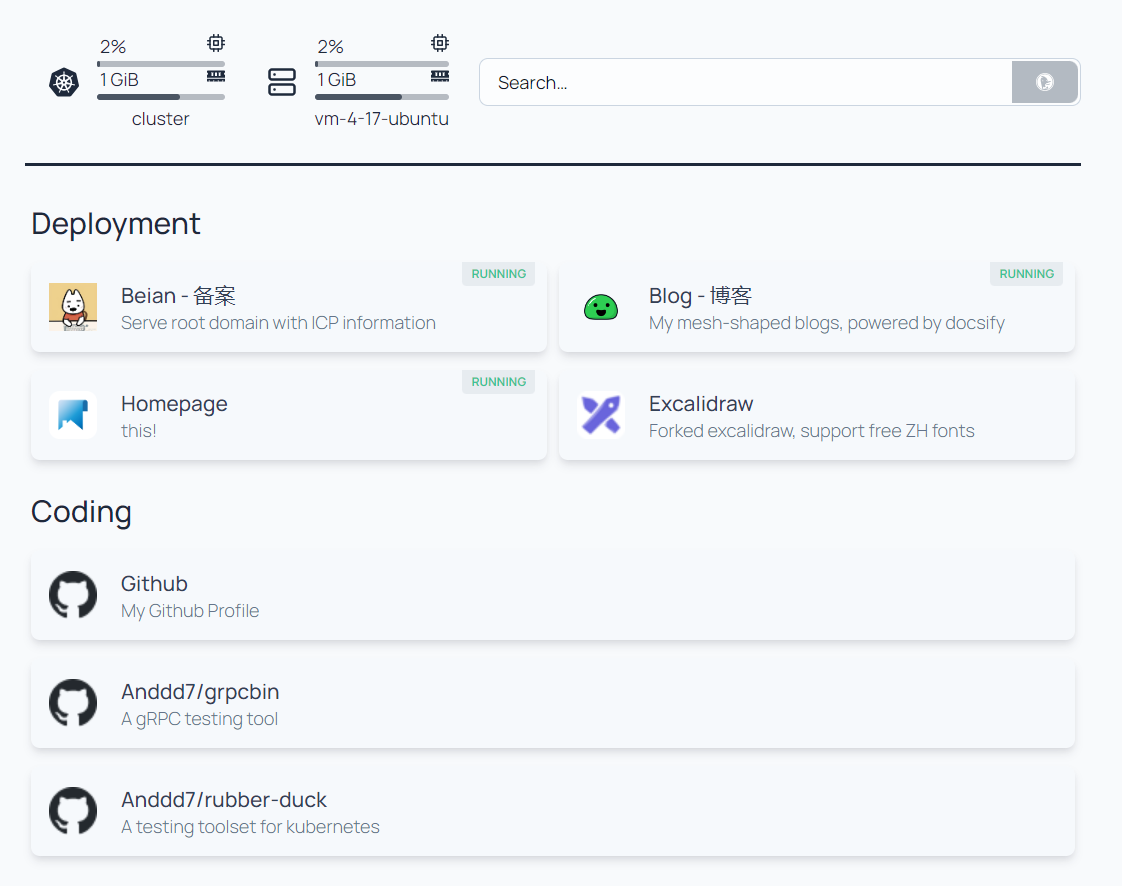The height and width of the screenshot is (886, 1122).
Task: Click the CPU chip icon in cluster widget
Action: coord(216,43)
